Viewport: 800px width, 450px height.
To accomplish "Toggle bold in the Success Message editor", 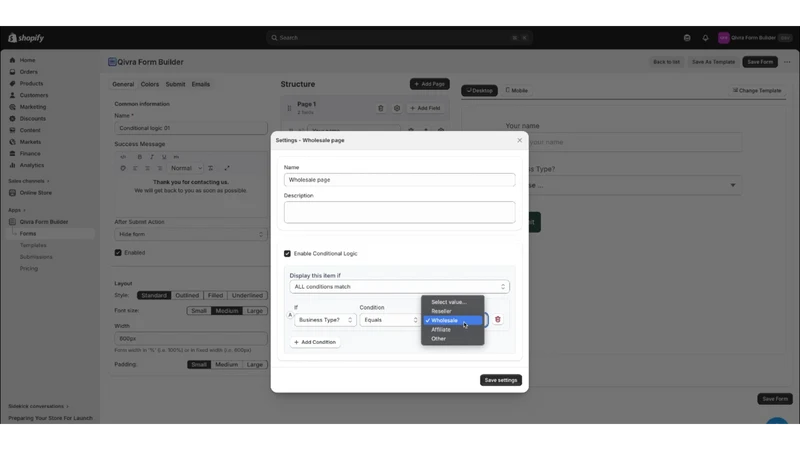I will [x=139, y=157].
